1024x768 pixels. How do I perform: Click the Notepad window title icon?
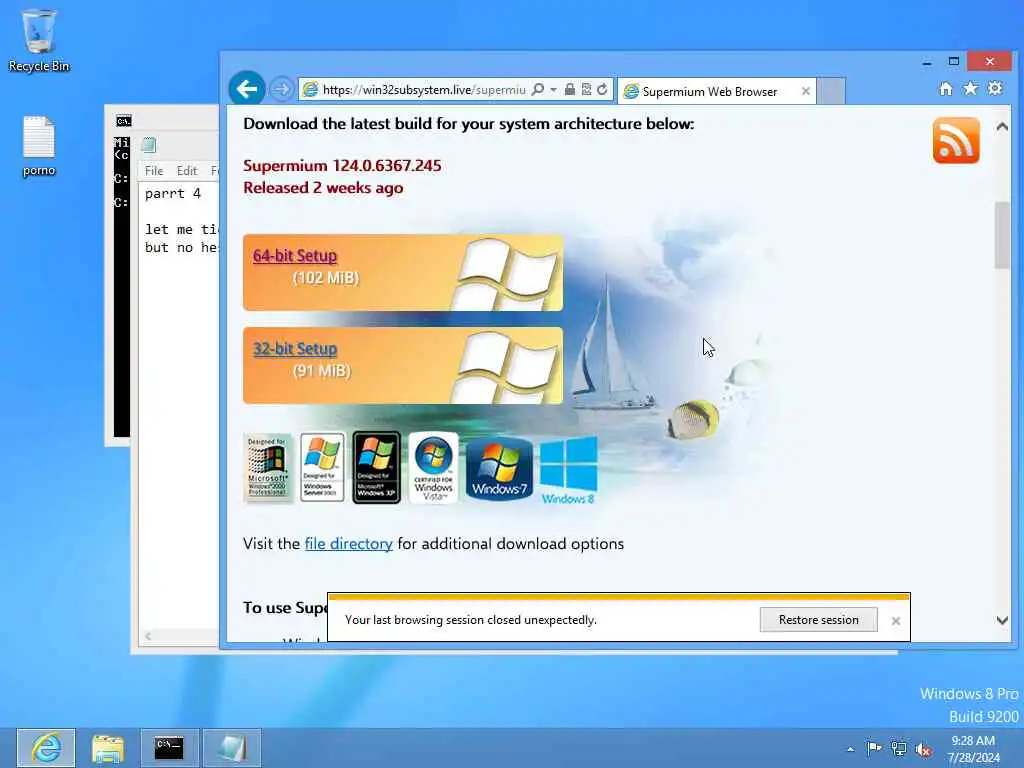click(x=149, y=145)
